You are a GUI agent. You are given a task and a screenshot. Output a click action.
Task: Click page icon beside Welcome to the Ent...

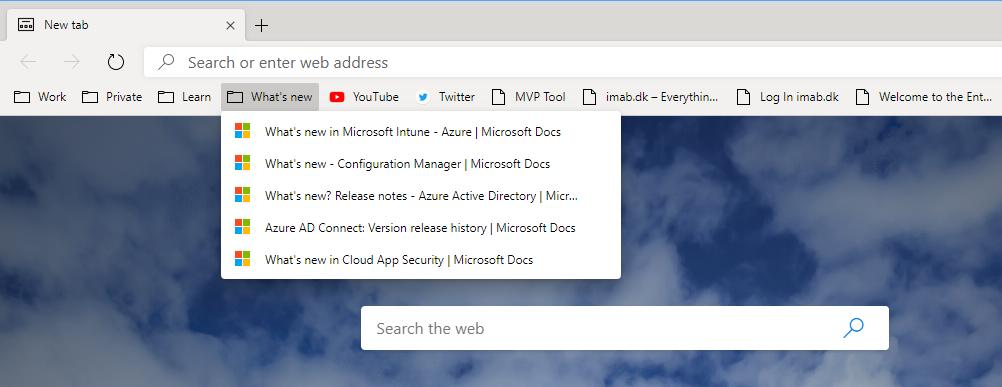(863, 97)
